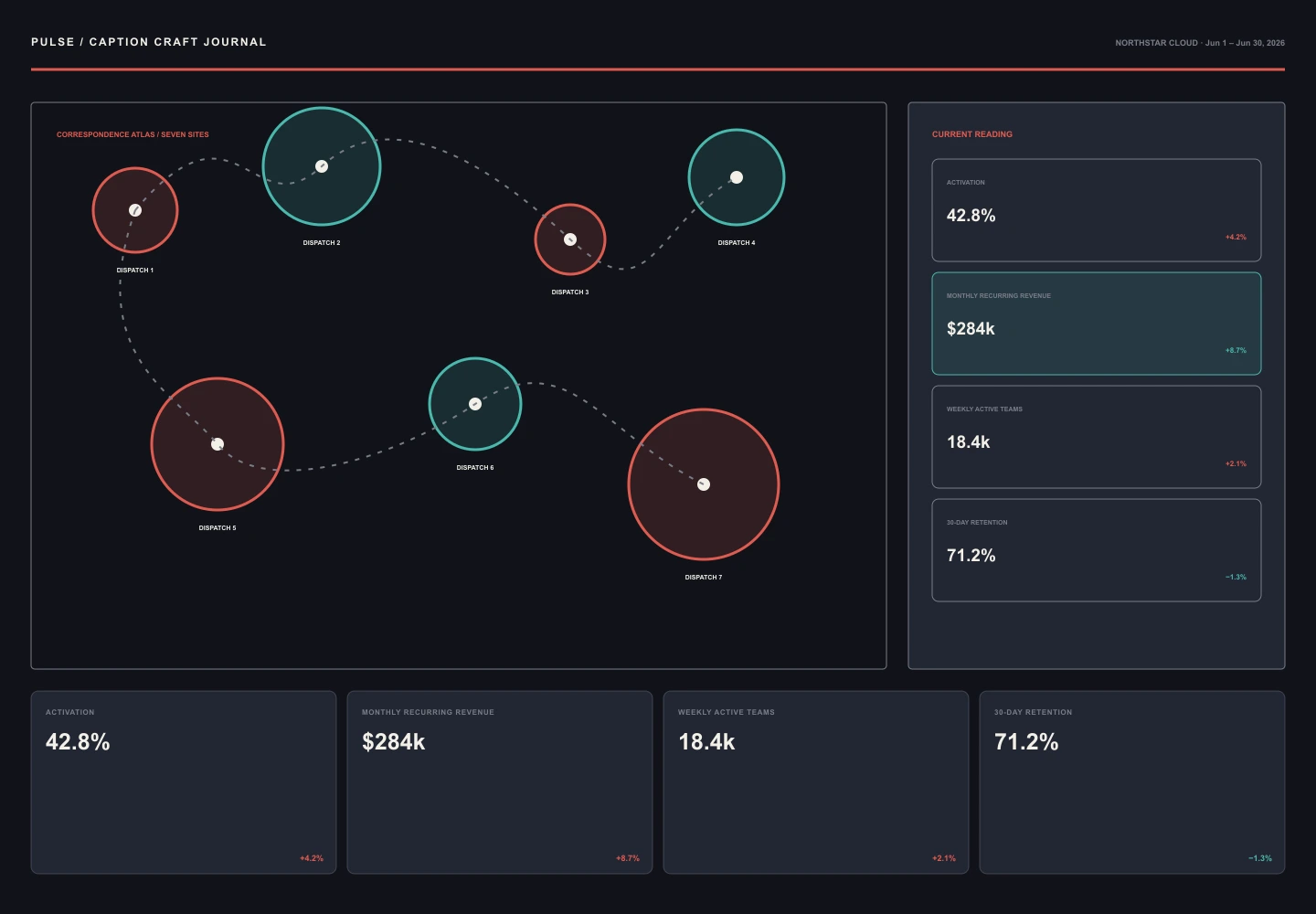
Task: Select the Dispatch 2 center marker
Action: (322, 166)
